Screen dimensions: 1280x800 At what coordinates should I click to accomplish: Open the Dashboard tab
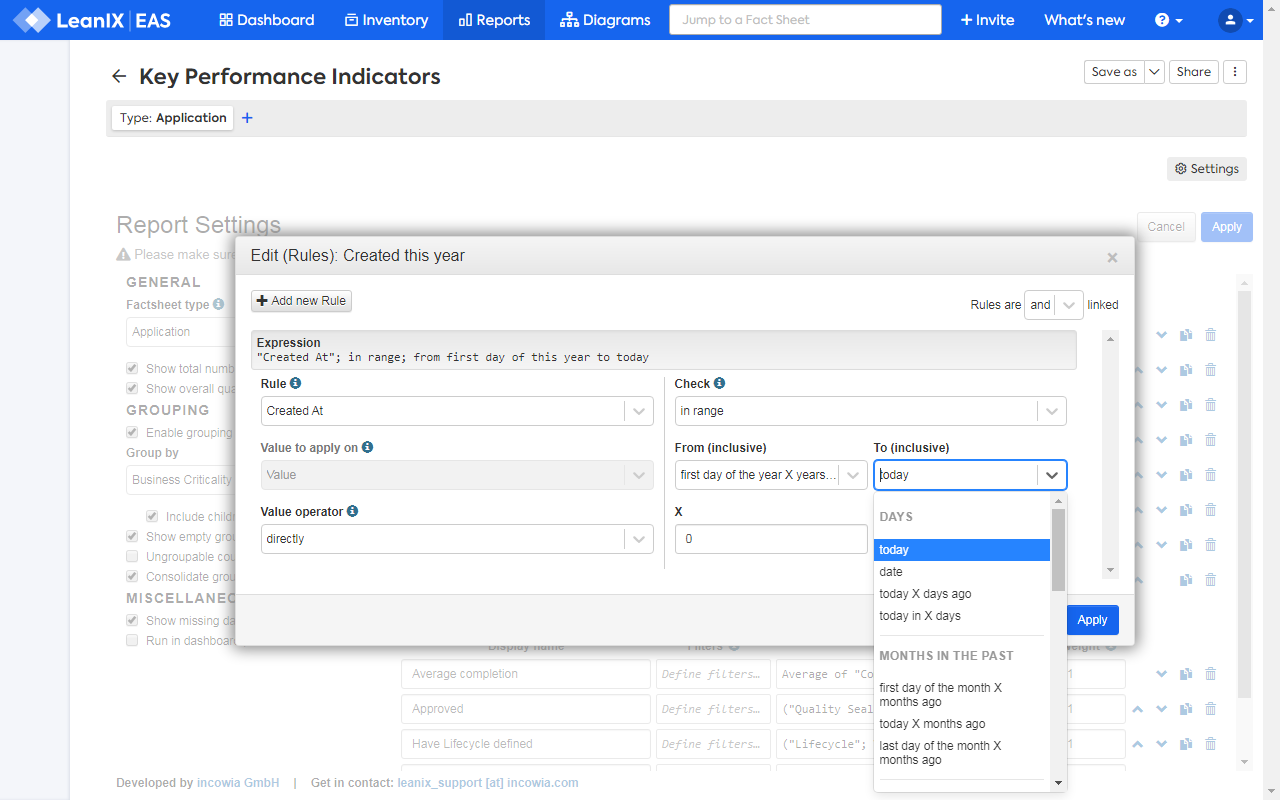pos(266,20)
